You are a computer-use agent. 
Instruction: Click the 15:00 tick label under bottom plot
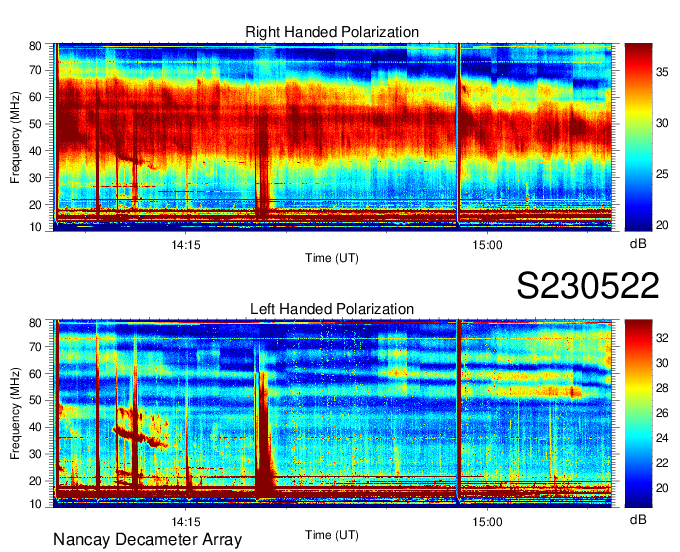[487, 522]
